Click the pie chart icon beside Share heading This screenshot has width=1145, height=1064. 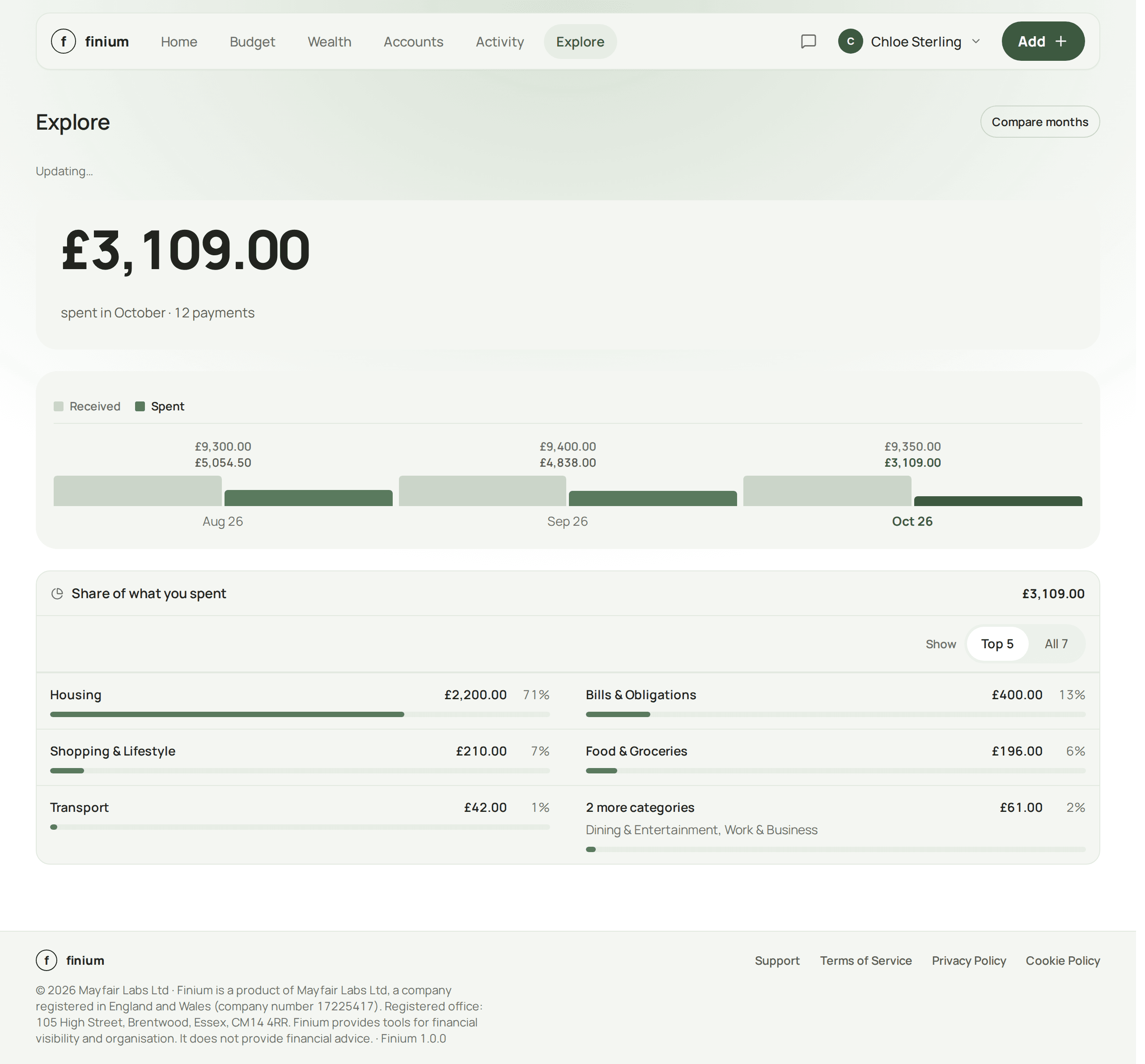pos(57,594)
